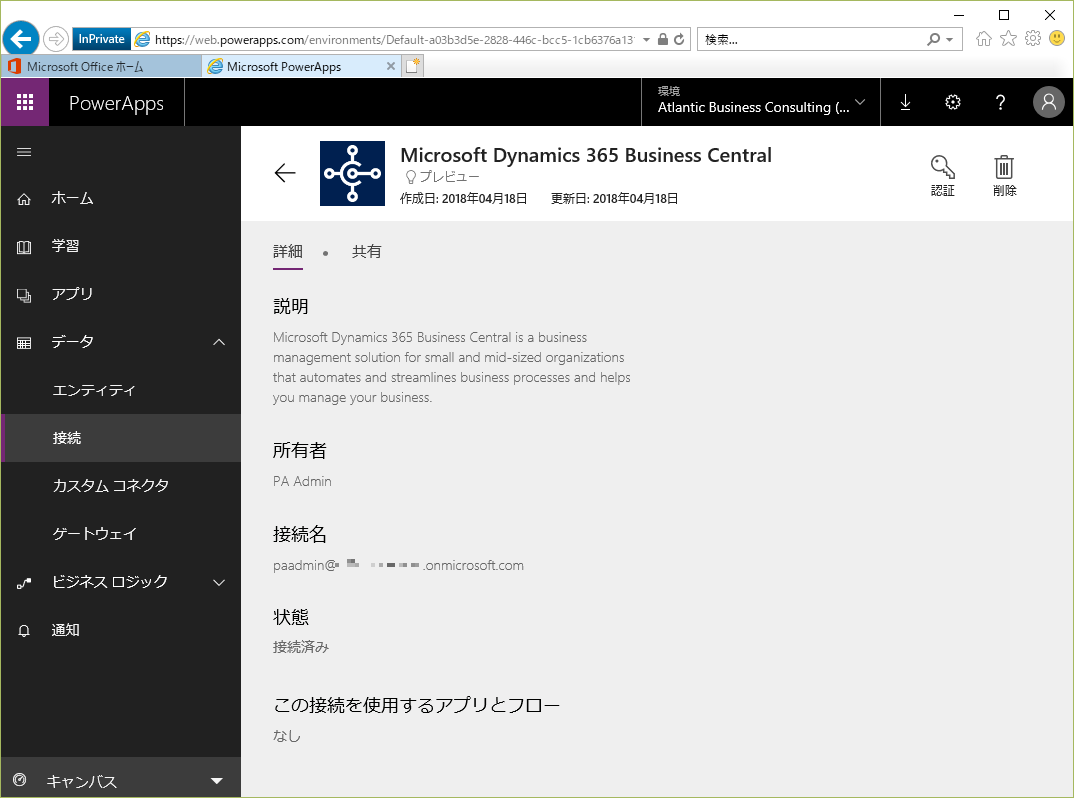This screenshot has height=798, width=1074.
Task: Open the app launcher waffle icon
Action: pyautogui.click(x=25, y=102)
